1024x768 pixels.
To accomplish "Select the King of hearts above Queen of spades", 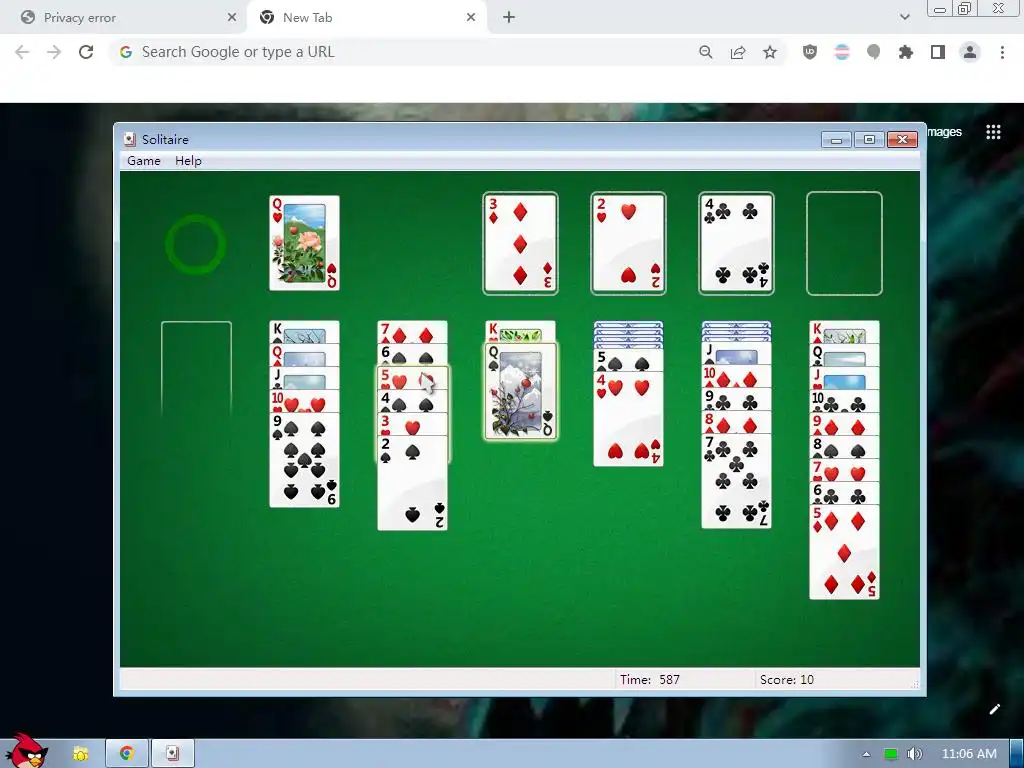I will (520, 332).
